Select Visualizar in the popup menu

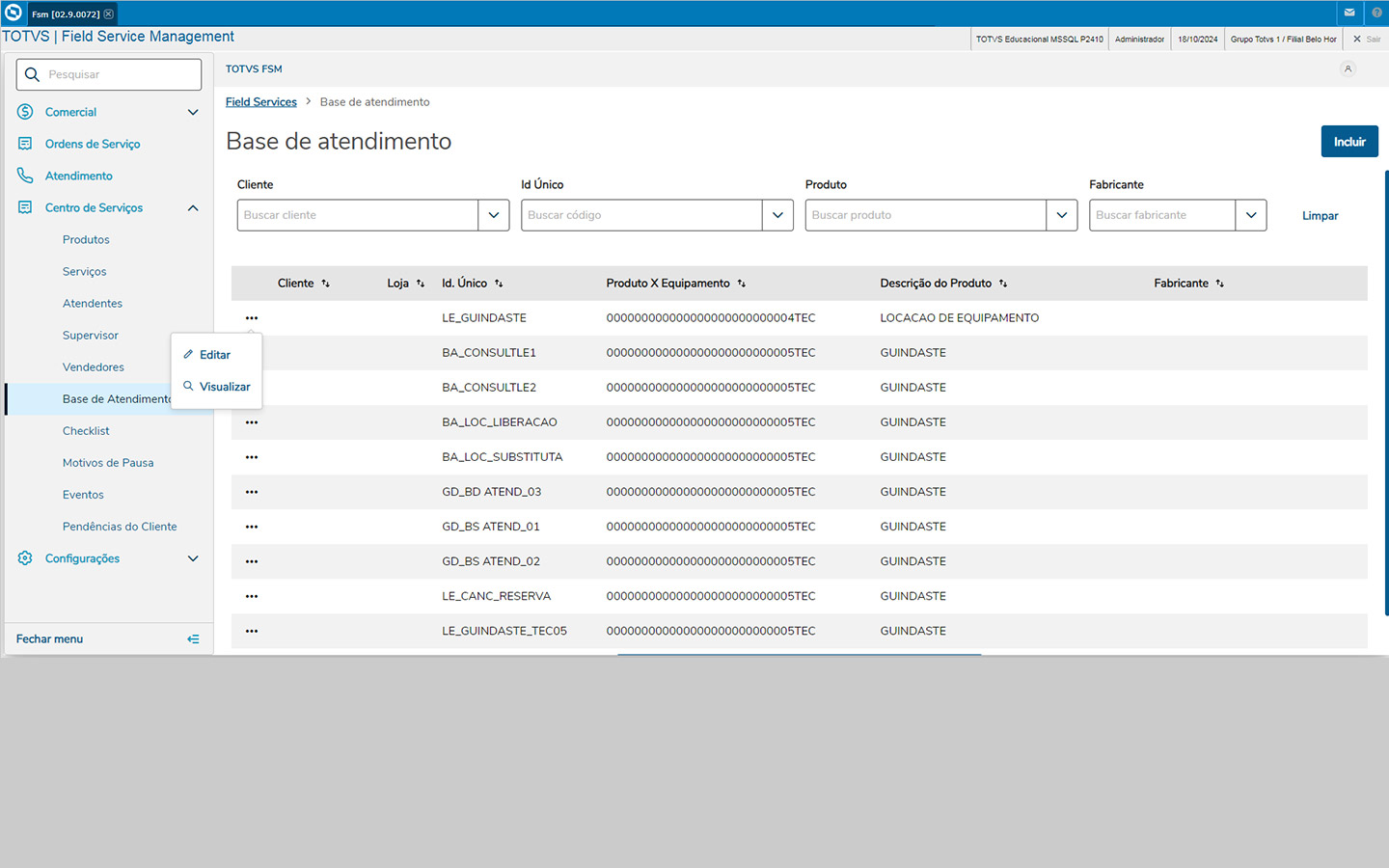(x=224, y=387)
